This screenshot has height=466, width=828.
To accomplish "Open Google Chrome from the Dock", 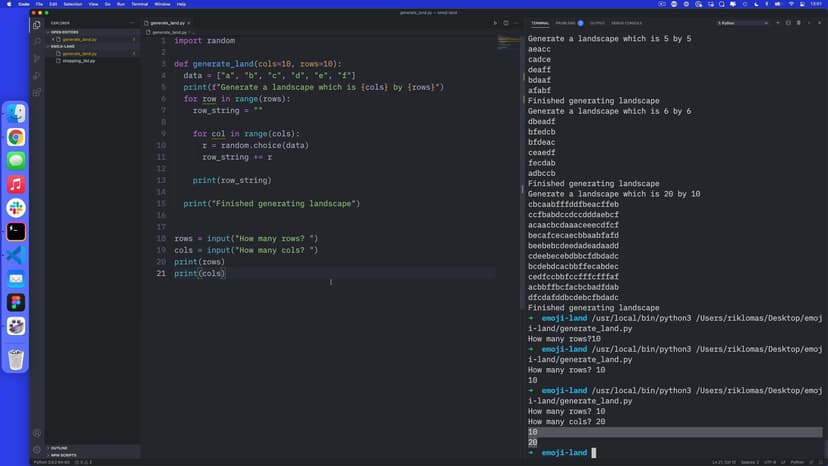I will tap(16, 137).
